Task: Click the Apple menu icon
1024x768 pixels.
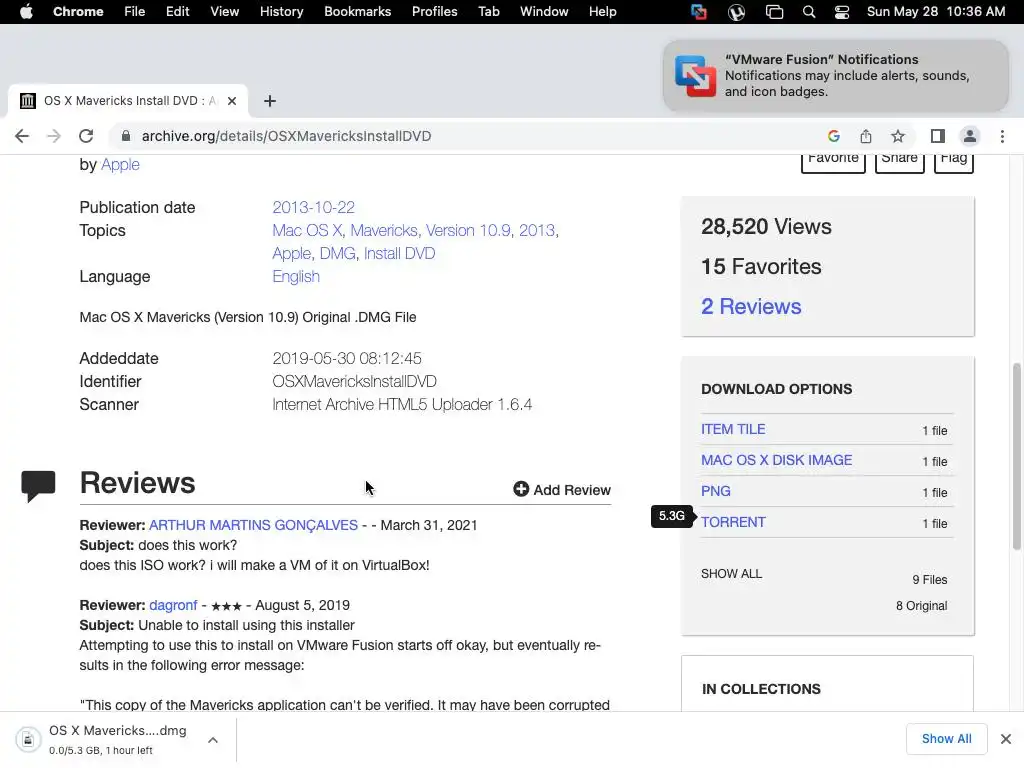Action: (26, 12)
